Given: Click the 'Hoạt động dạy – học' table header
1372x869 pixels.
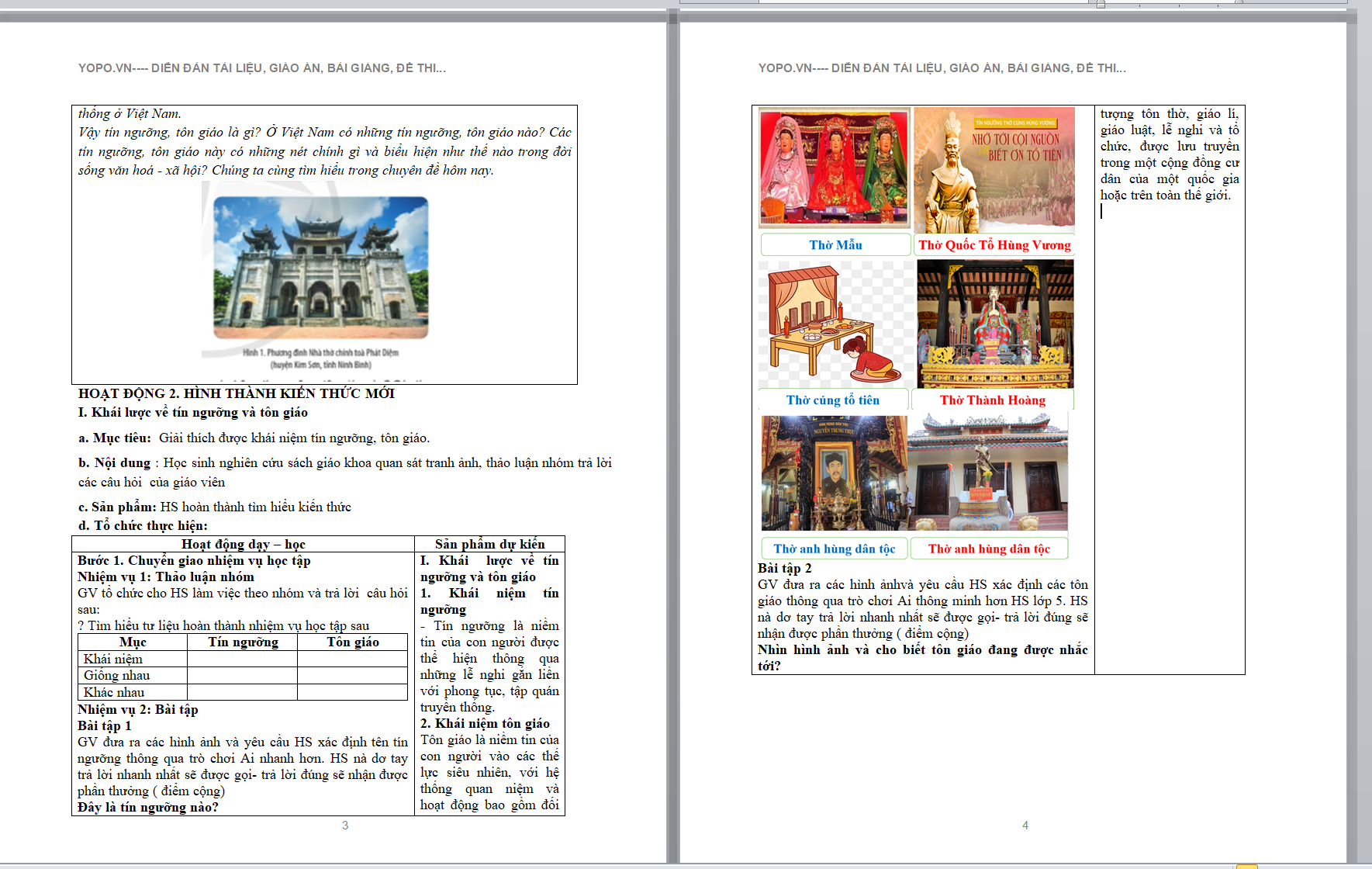Looking at the screenshot, I should tap(243, 544).
